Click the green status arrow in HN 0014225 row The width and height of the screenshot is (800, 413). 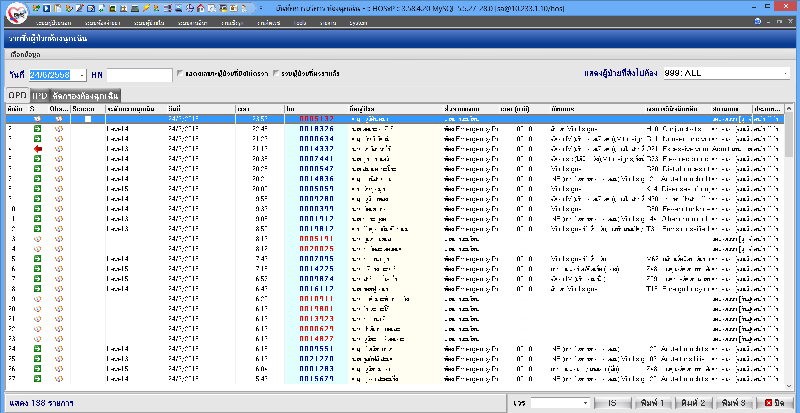point(37,269)
